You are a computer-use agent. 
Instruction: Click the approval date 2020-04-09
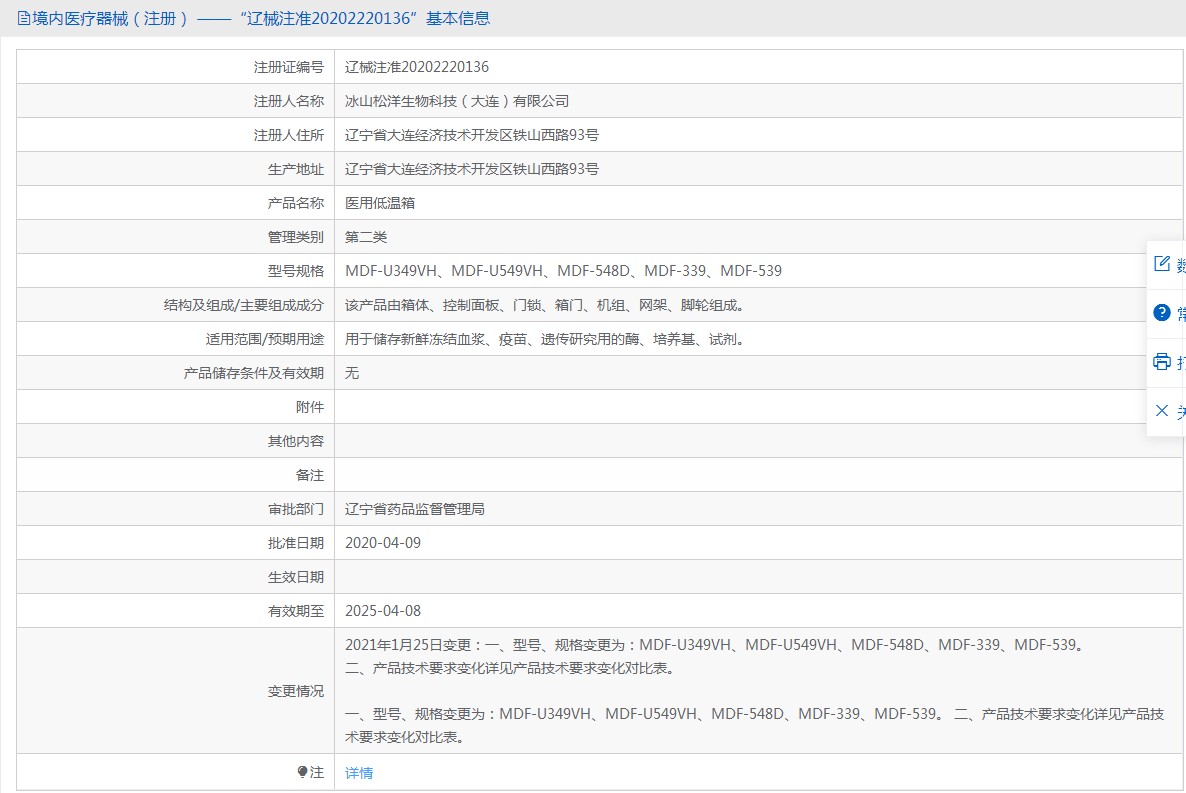tap(383, 543)
